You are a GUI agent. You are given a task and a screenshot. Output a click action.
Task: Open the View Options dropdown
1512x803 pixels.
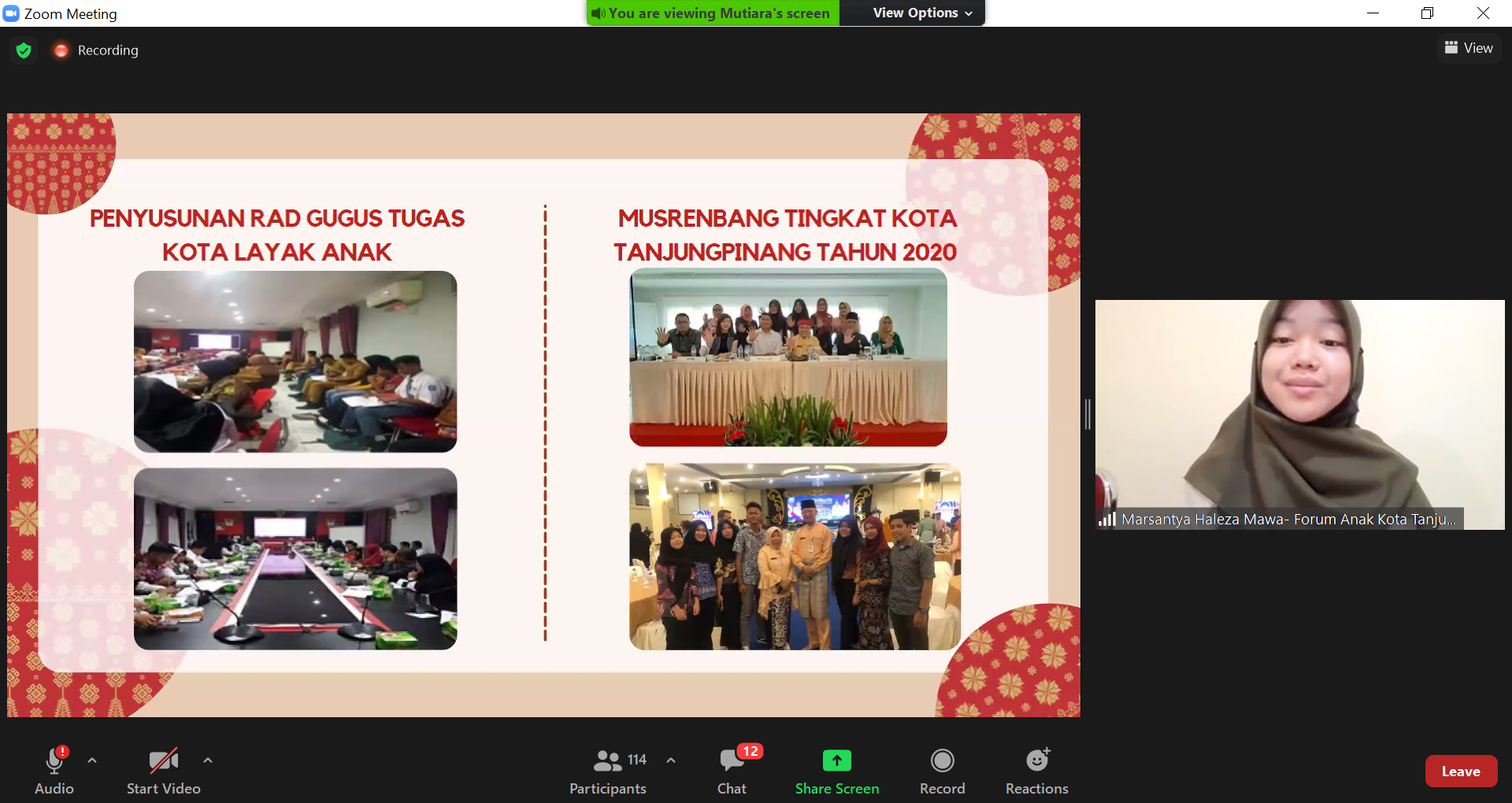click(922, 13)
